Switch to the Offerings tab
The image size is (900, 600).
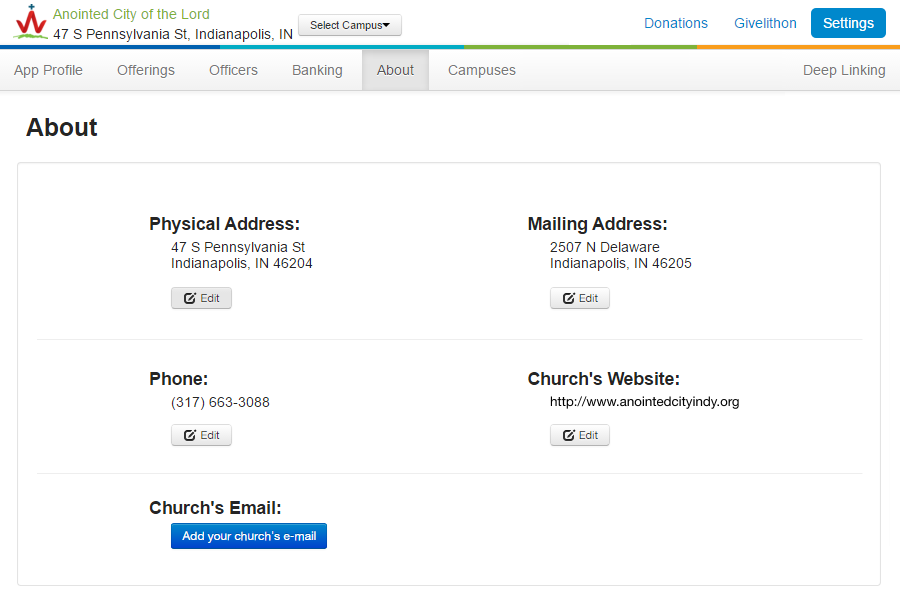point(146,70)
